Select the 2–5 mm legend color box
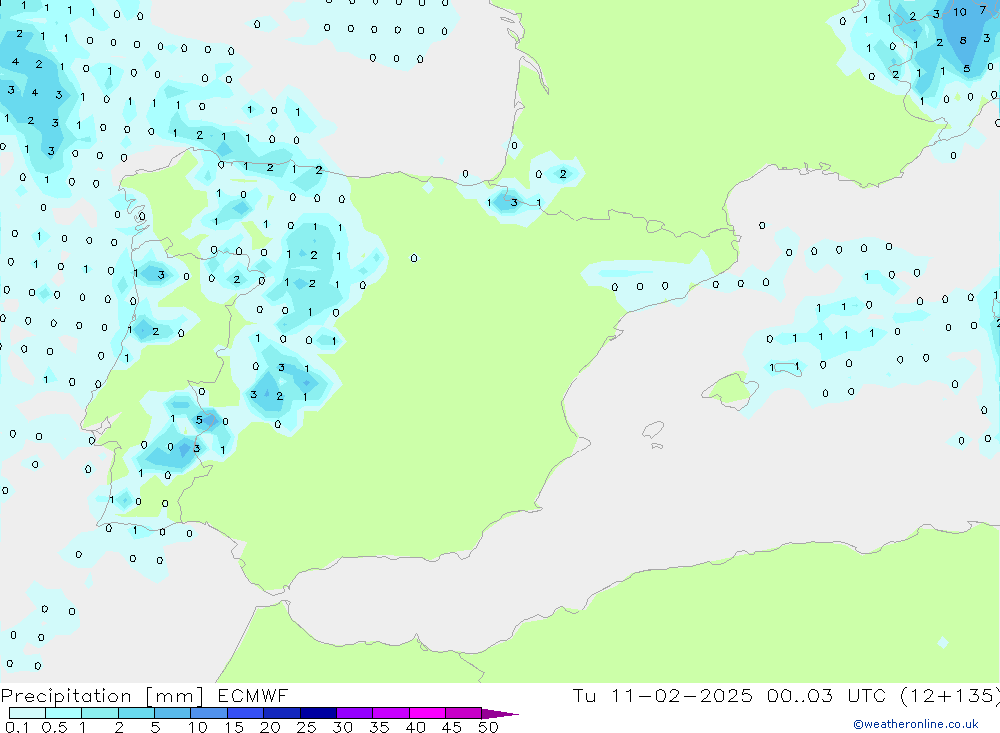This screenshot has height=733, width=1000. (x=136, y=713)
